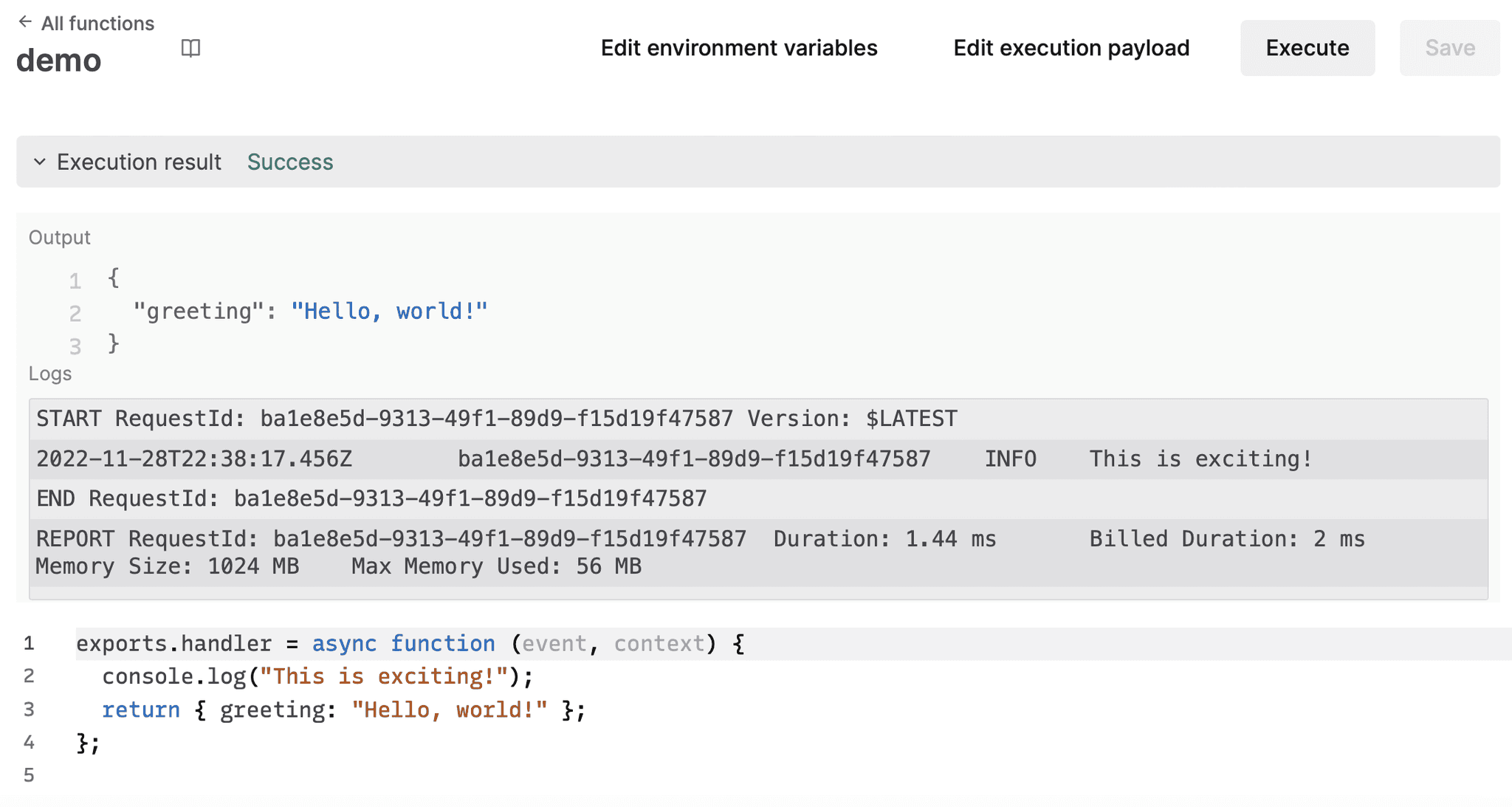Click the Success status label
This screenshot has width=1512, height=807.
point(290,162)
